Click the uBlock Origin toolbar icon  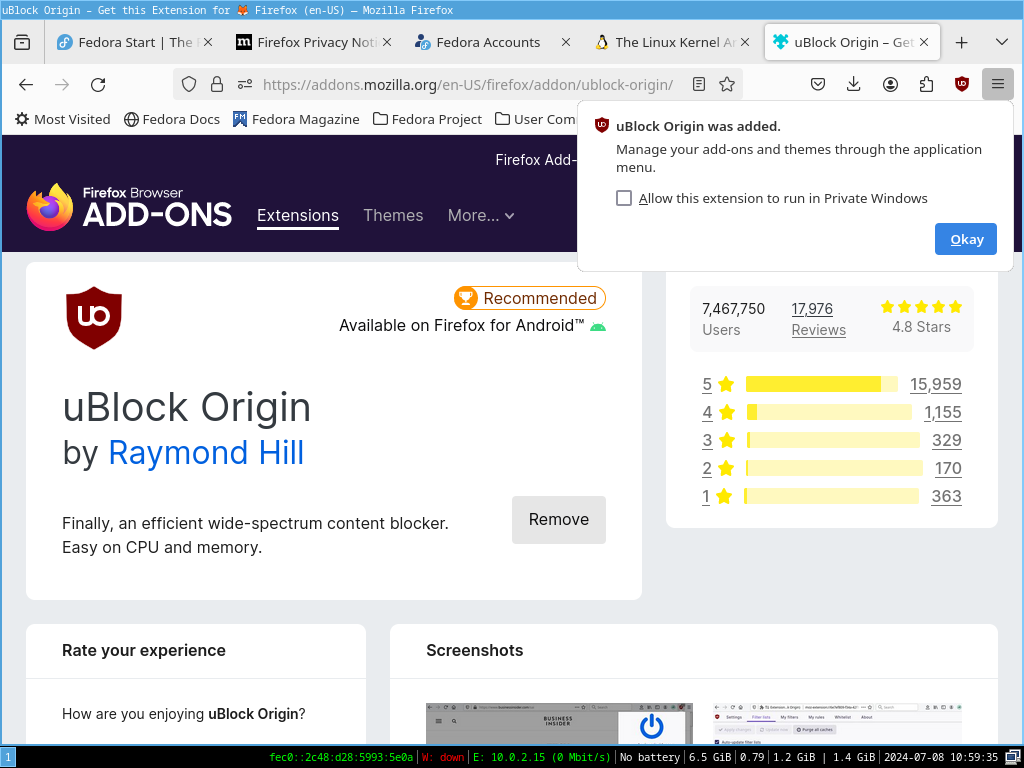(961, 84)
